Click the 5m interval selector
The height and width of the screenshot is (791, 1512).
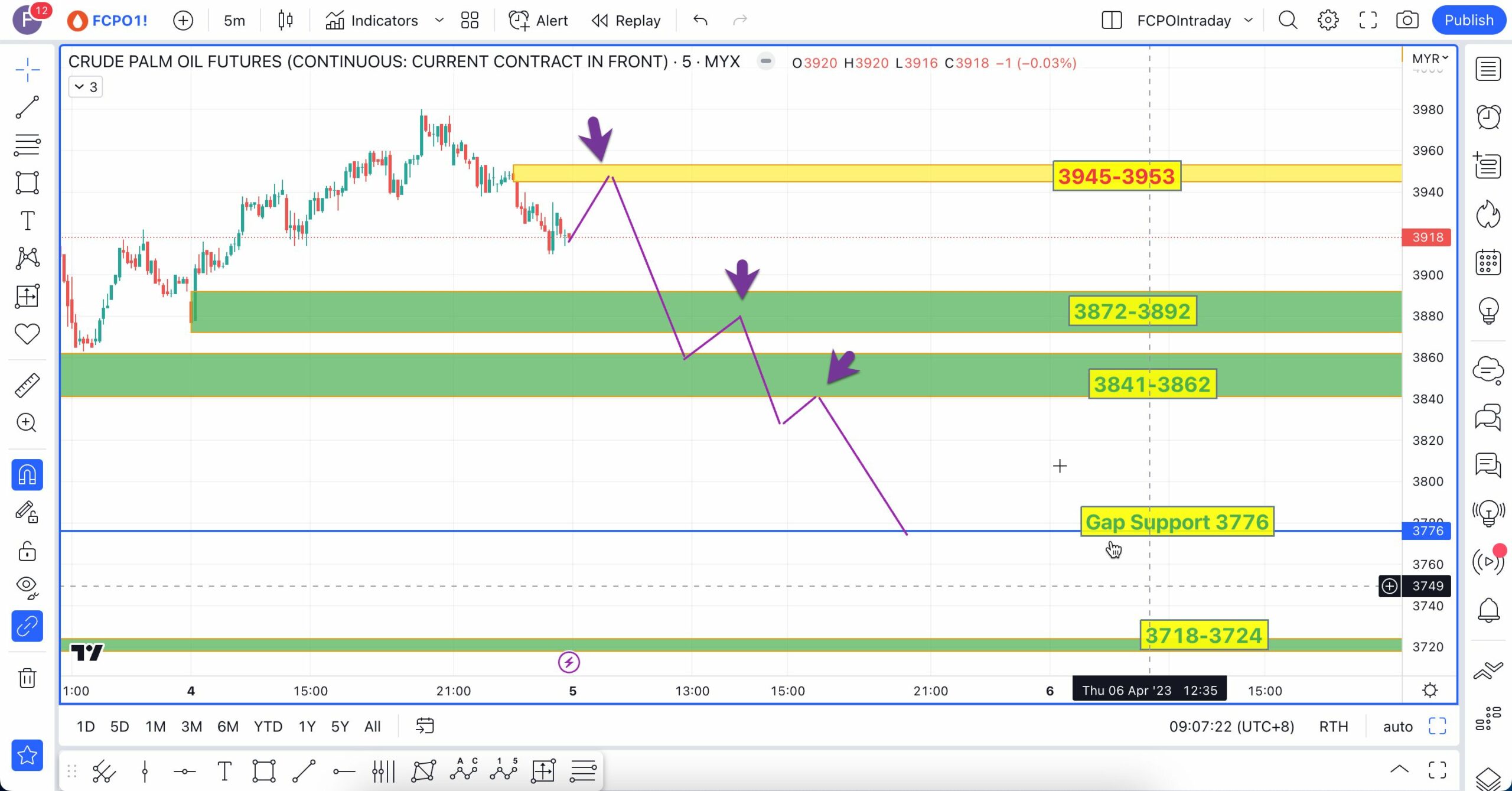tap(234, 21)
